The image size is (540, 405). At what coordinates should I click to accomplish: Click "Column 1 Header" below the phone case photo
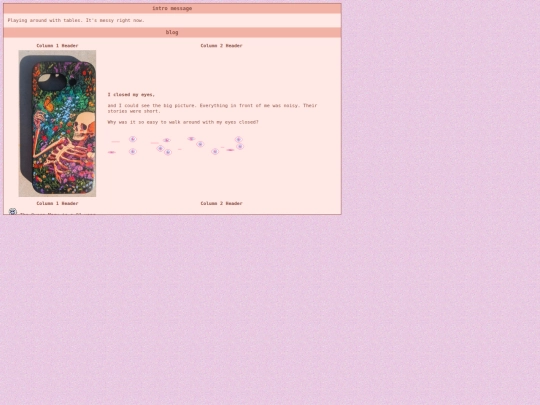[x=57, y=203]
